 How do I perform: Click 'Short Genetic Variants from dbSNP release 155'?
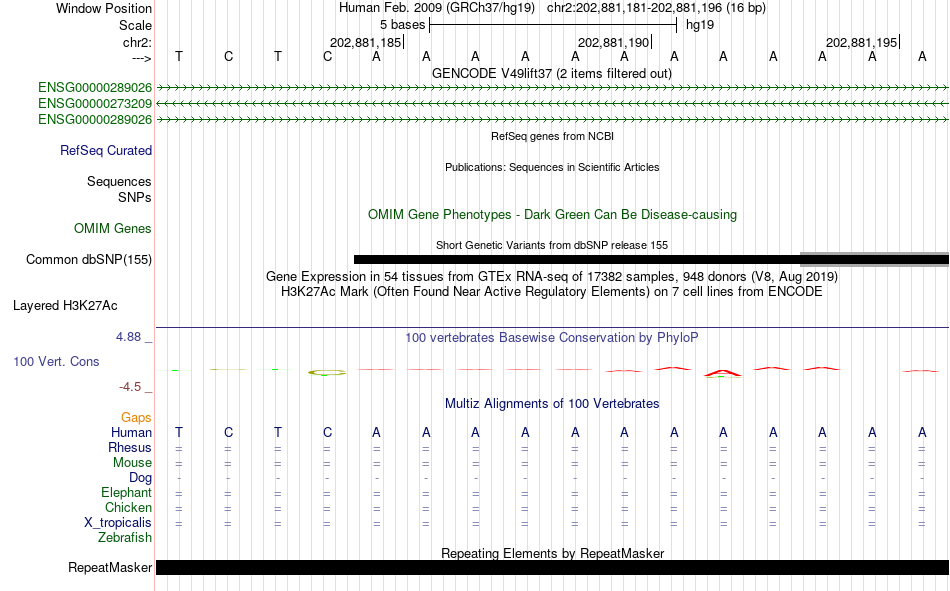552,245
